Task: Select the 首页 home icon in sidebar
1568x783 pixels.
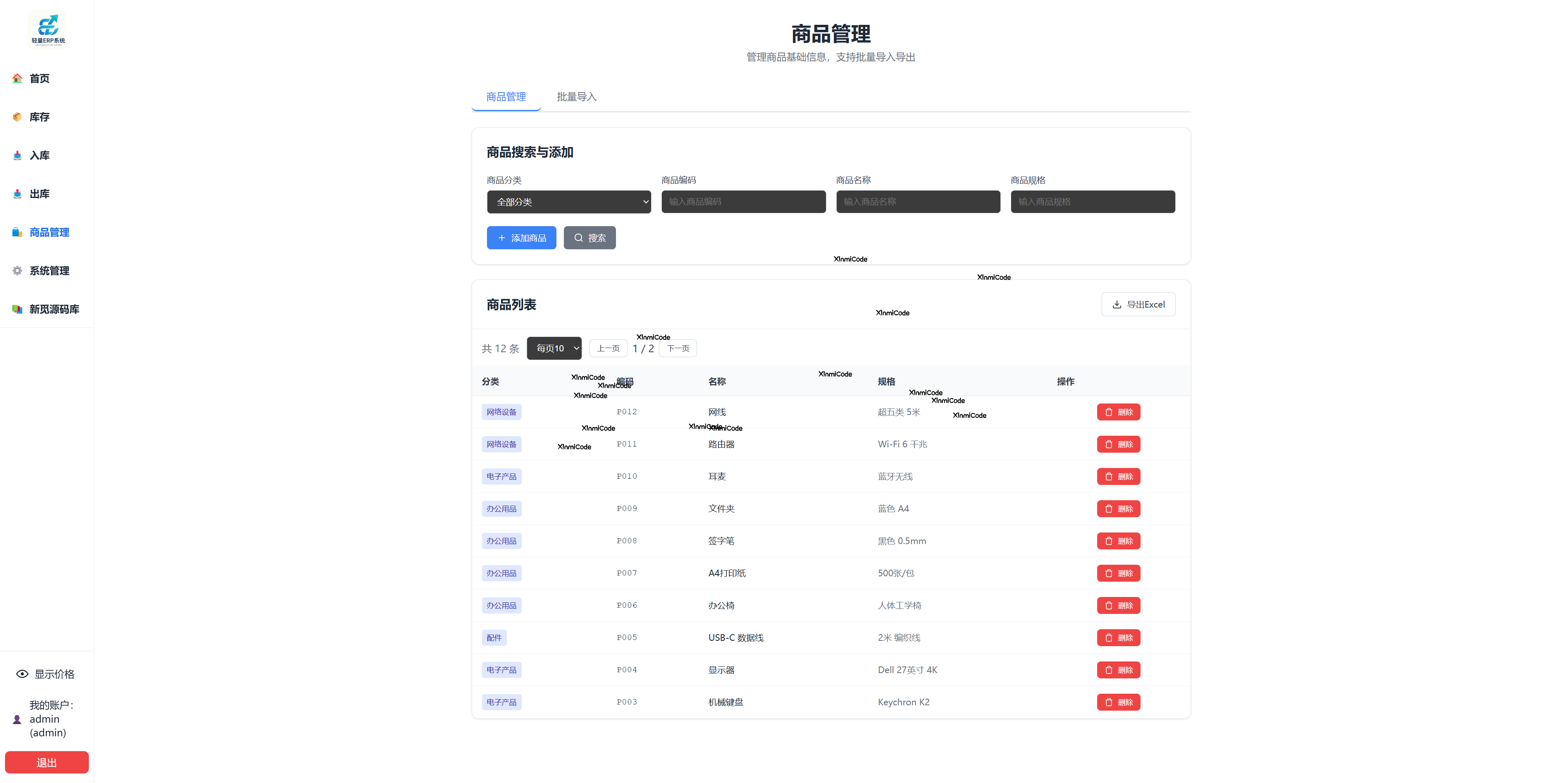Action: click(17, 78)
